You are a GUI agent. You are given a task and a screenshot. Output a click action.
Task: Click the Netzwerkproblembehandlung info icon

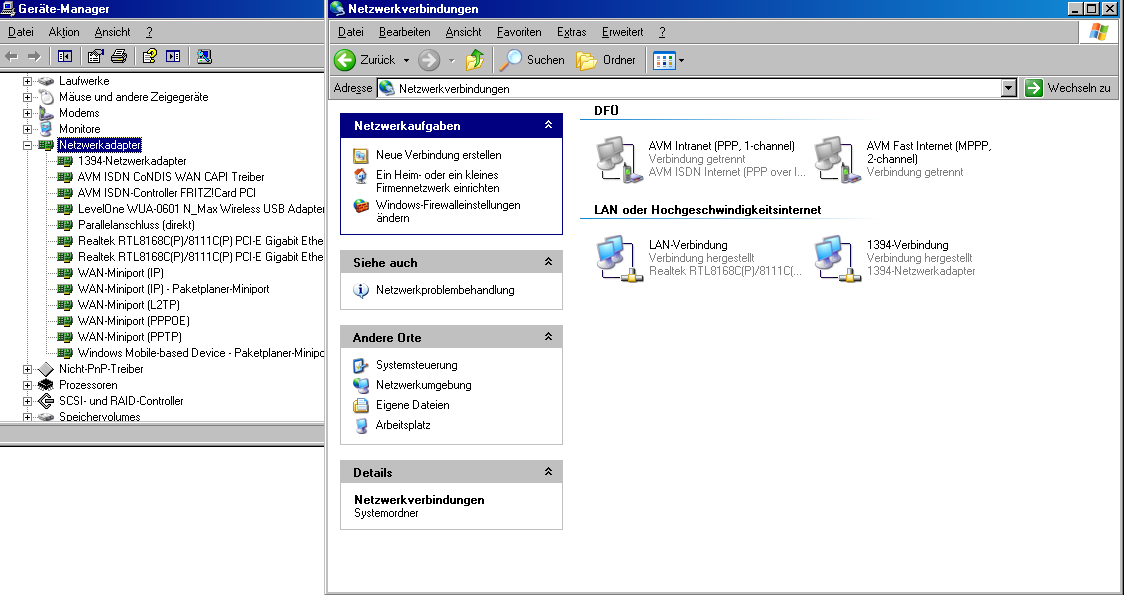[x=361, y=290]
